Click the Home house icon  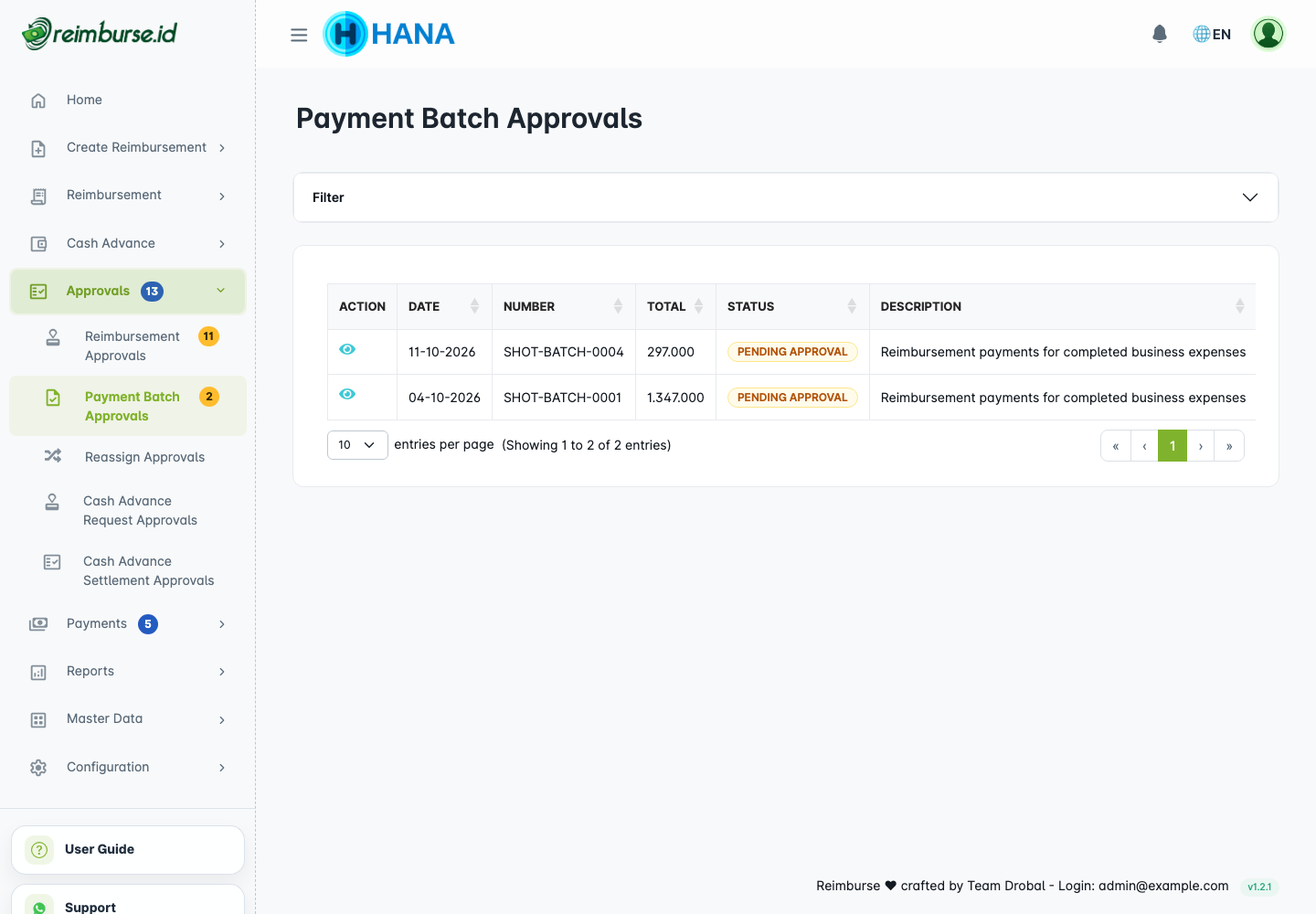point(38,101)
